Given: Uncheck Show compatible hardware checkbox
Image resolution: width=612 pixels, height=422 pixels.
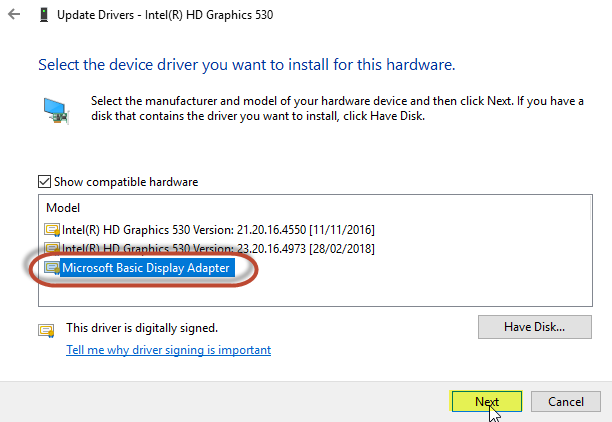Looking at the screenshot, I should (x=44, y=182).
